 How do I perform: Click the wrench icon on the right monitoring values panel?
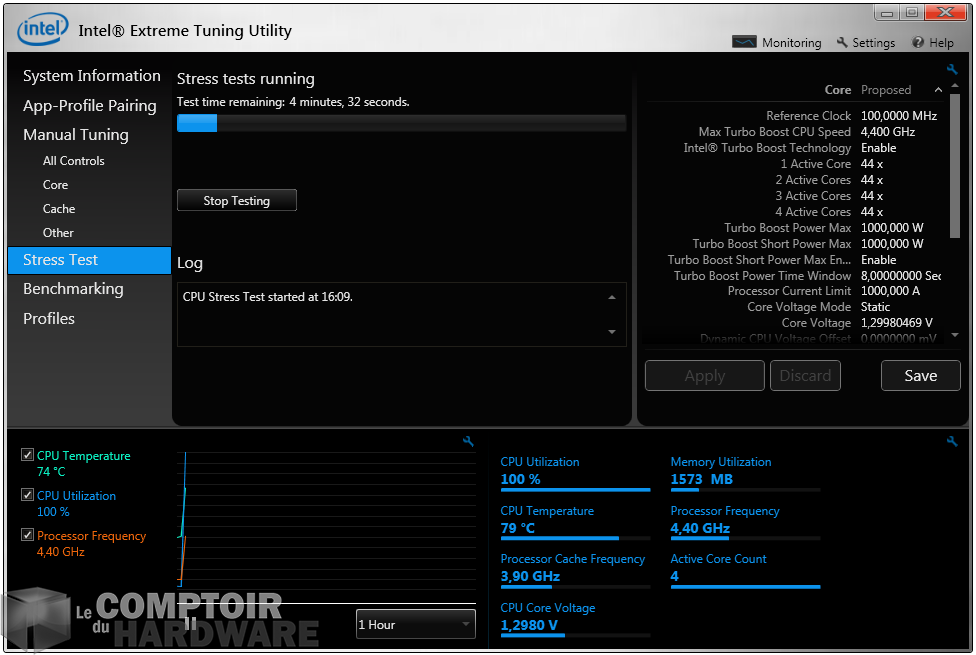coord(952,441)
